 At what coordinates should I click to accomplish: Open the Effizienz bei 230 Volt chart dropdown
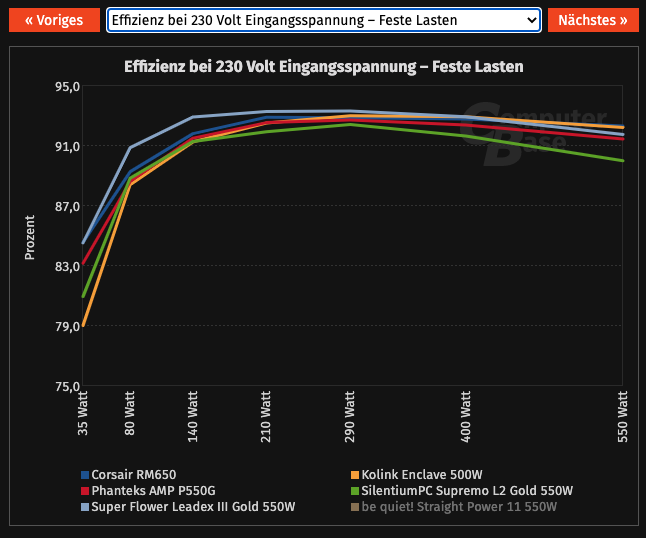tap(324, 20)
